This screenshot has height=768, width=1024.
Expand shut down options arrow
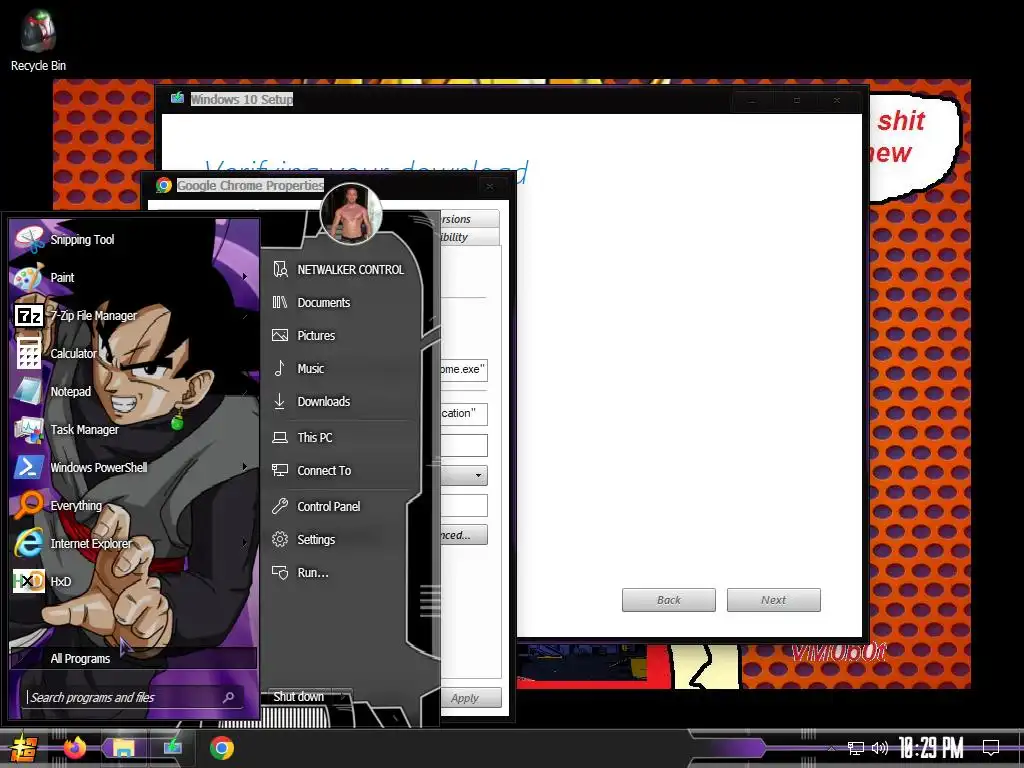pos(344,697)
